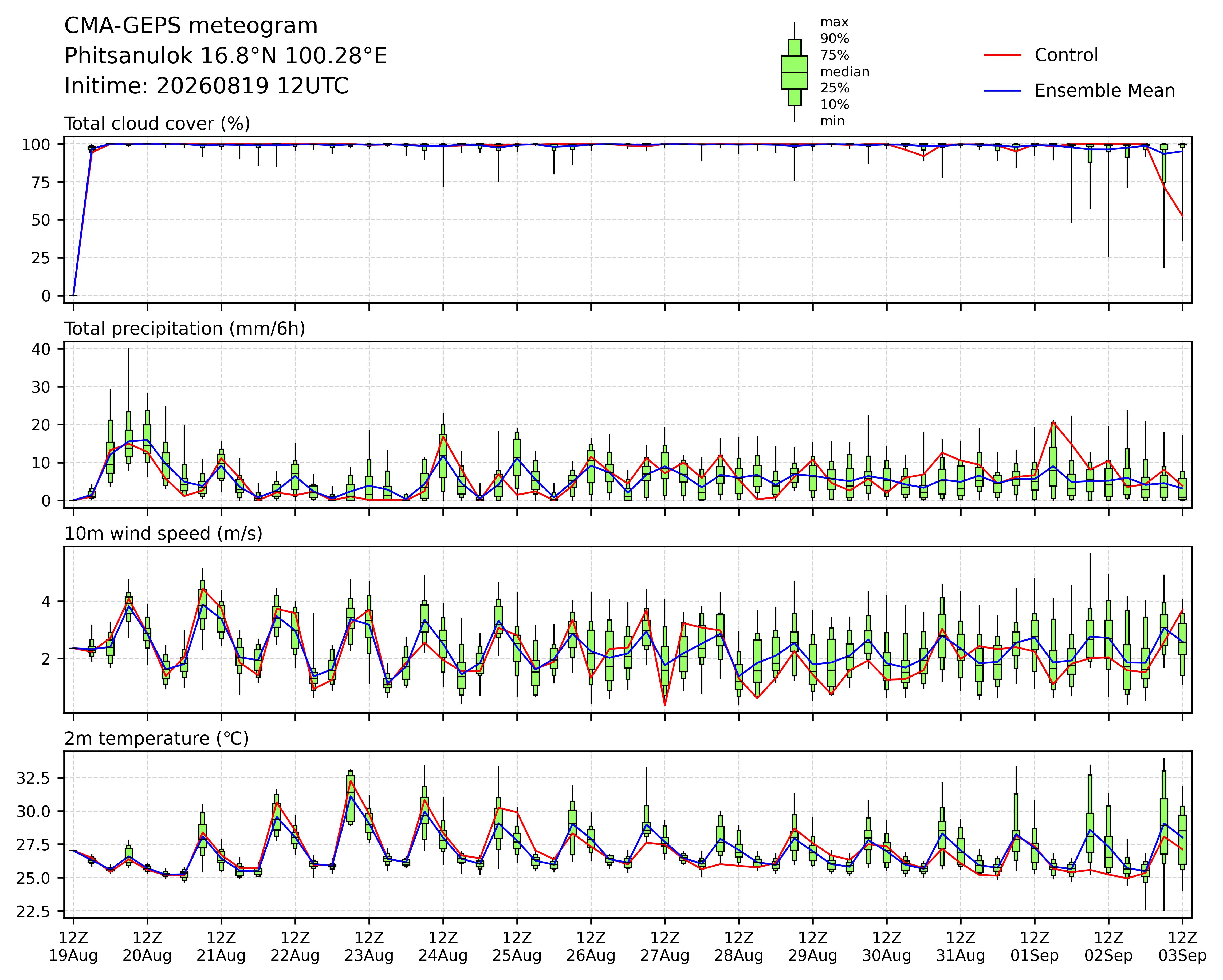Click the '10%' percentile legend label
The image size is (1223, 980).
(835, 105)
